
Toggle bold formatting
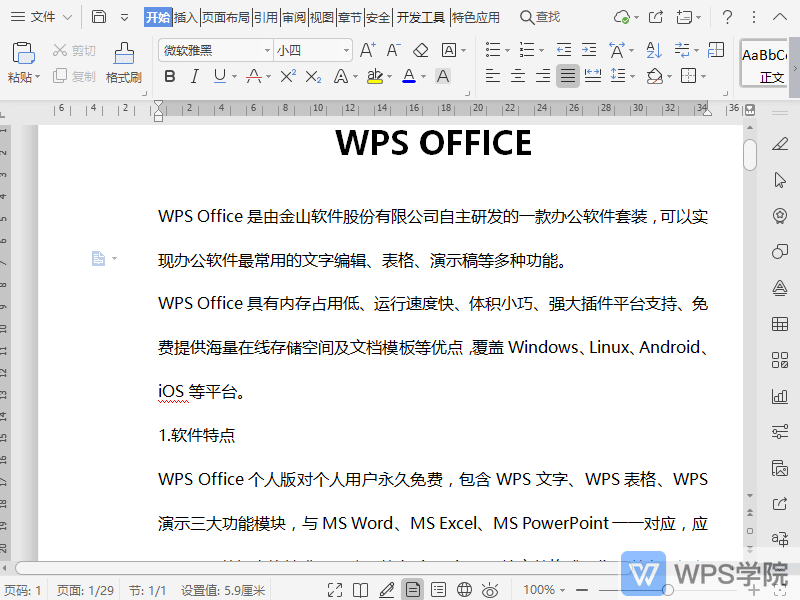[x=170, y=76]
